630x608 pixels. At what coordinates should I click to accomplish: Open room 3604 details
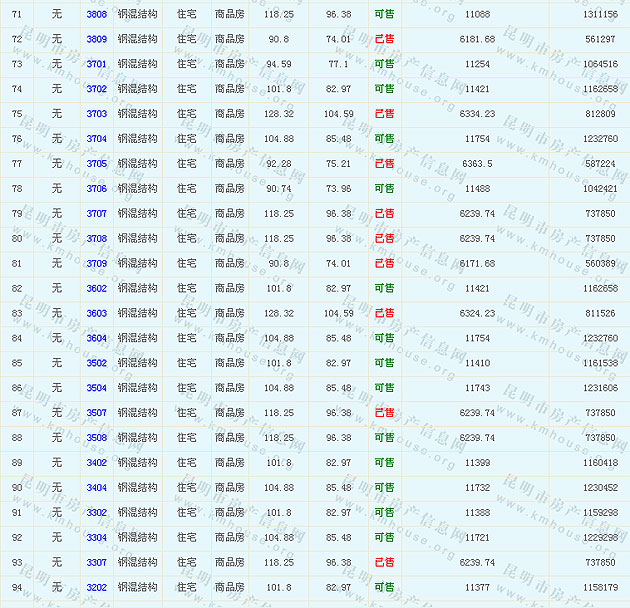pyautogui.click(x=96, y=338)
